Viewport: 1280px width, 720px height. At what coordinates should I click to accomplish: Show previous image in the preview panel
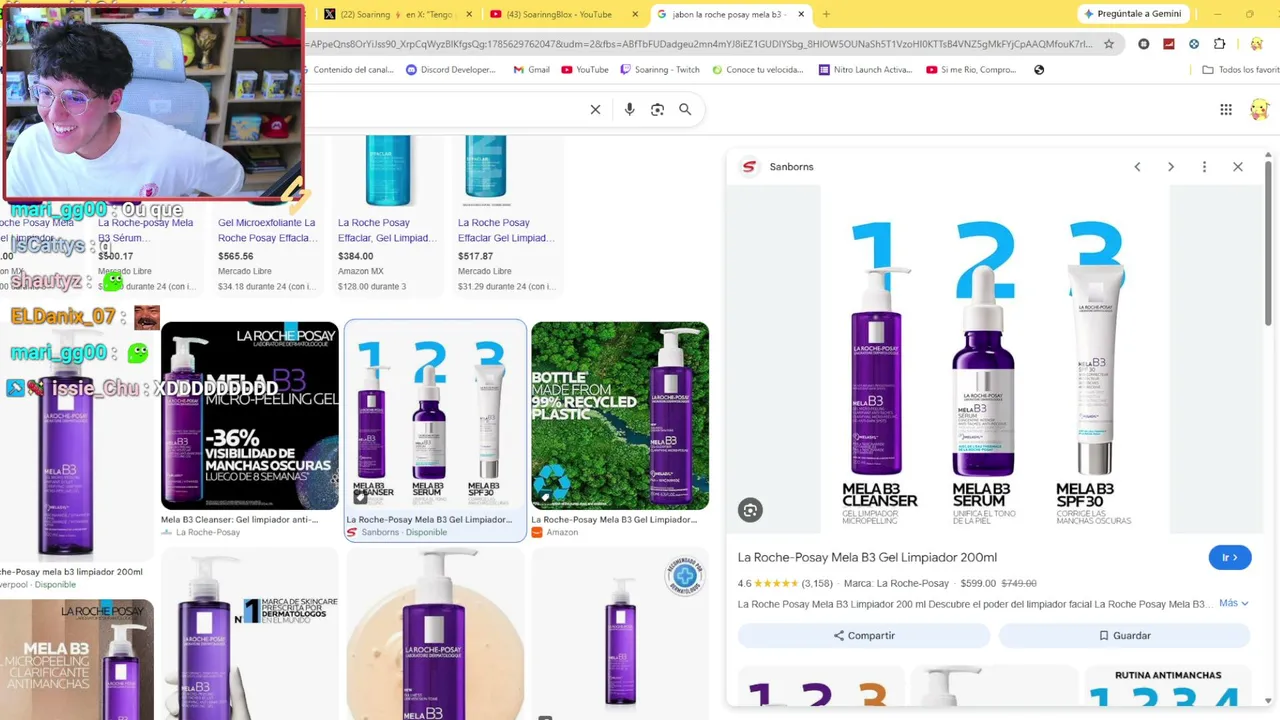pos(1137,167)
